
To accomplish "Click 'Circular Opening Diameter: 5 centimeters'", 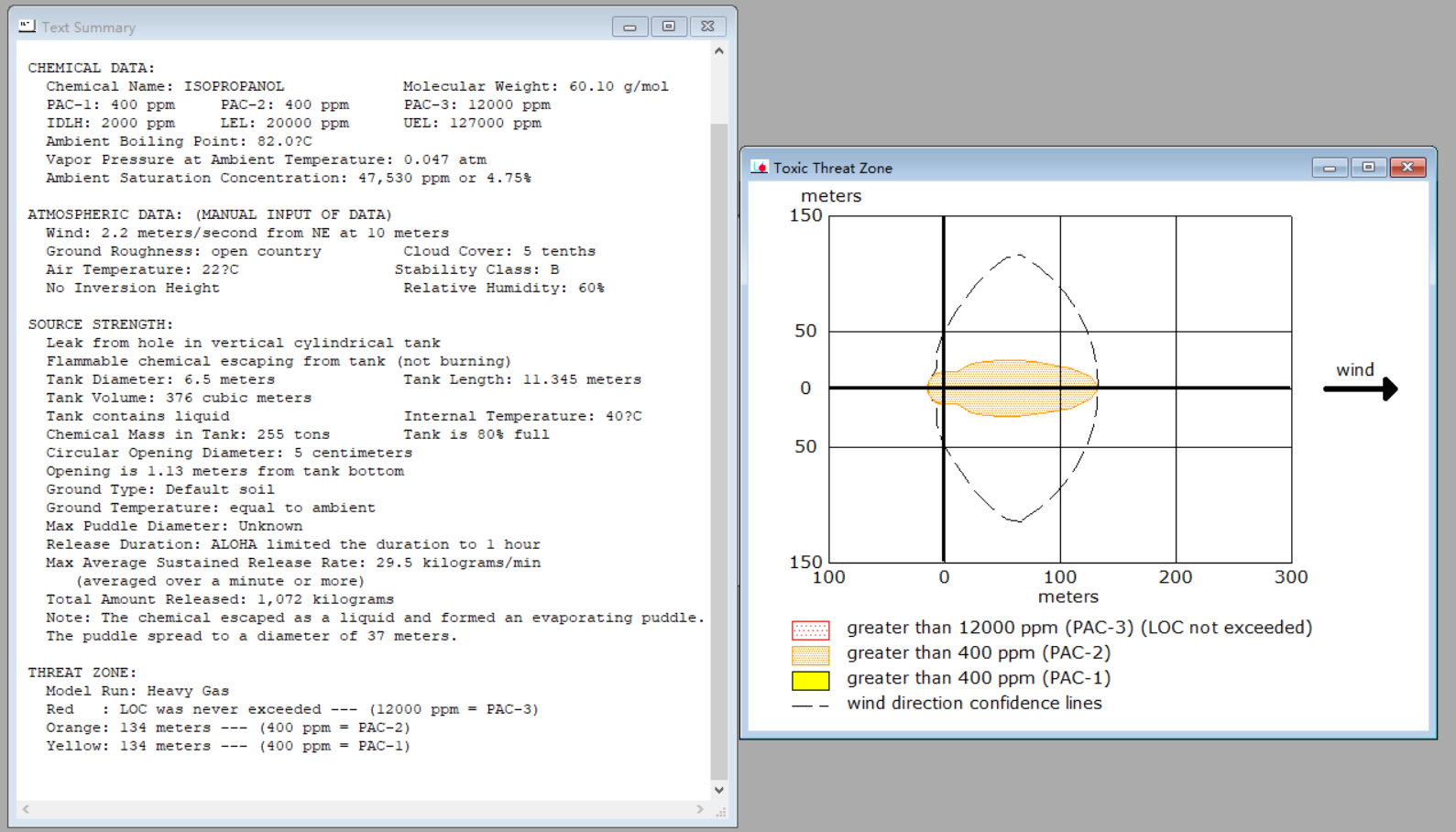I will (229, 453).
